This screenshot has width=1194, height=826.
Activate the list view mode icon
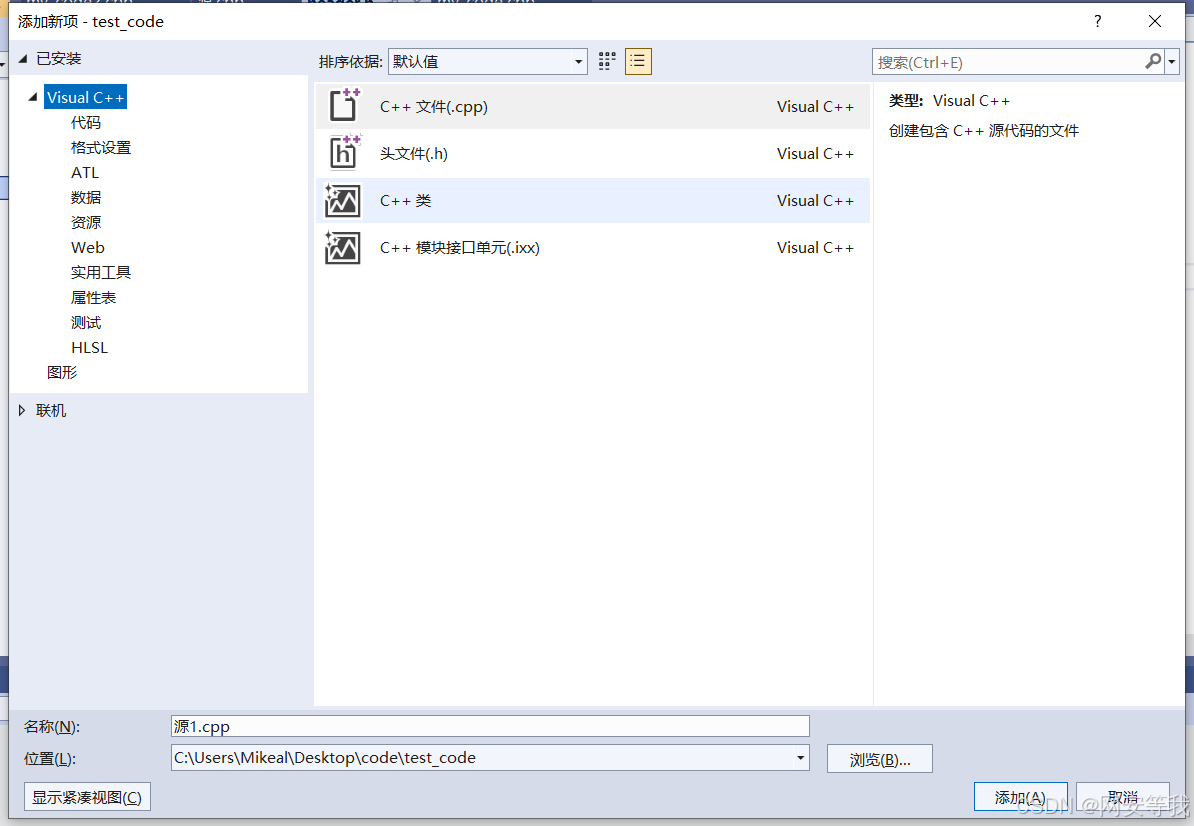pyautogui.click(x=638, y=61)
